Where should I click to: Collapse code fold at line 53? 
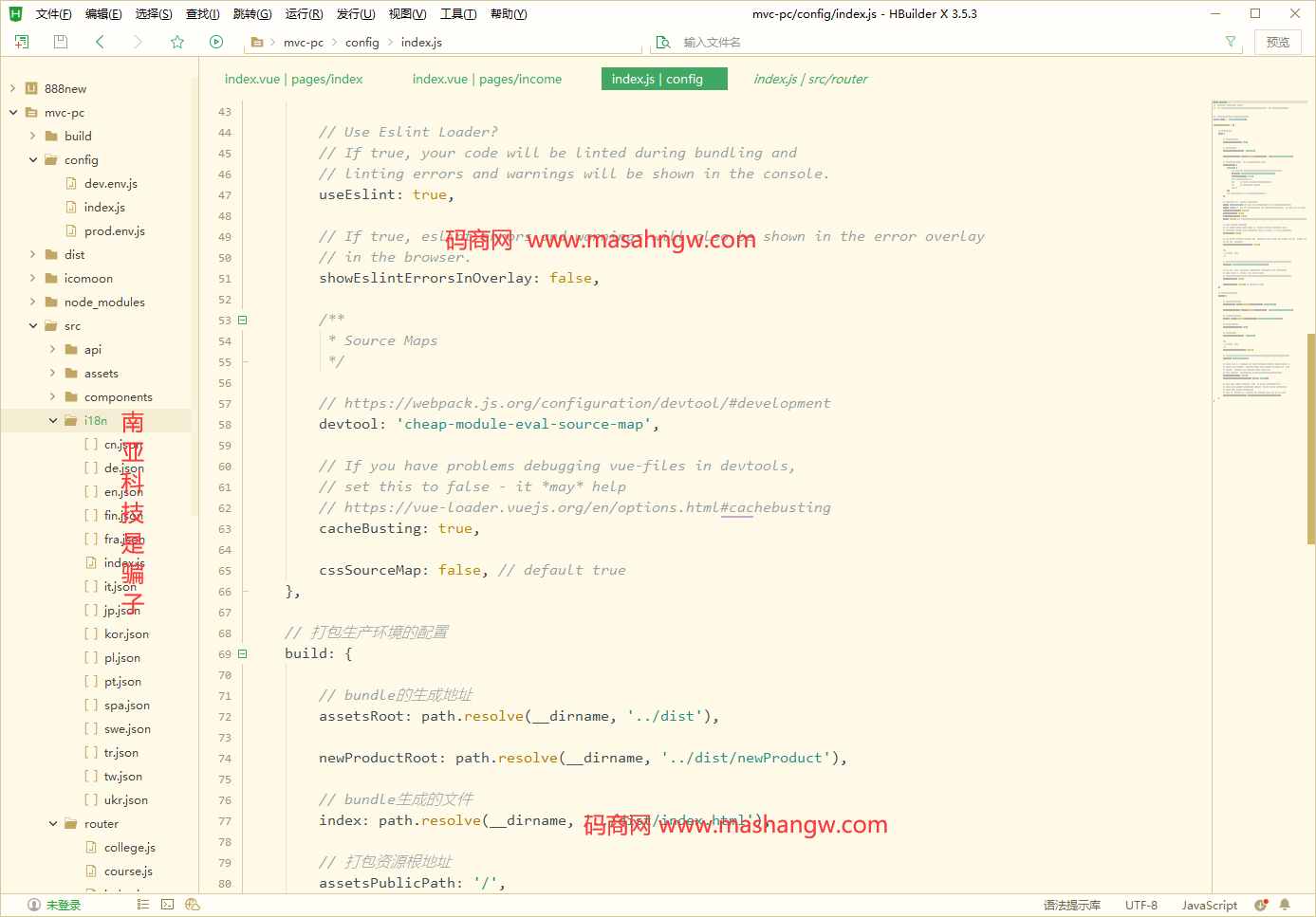pyautogui.click(x=243, y=321)
